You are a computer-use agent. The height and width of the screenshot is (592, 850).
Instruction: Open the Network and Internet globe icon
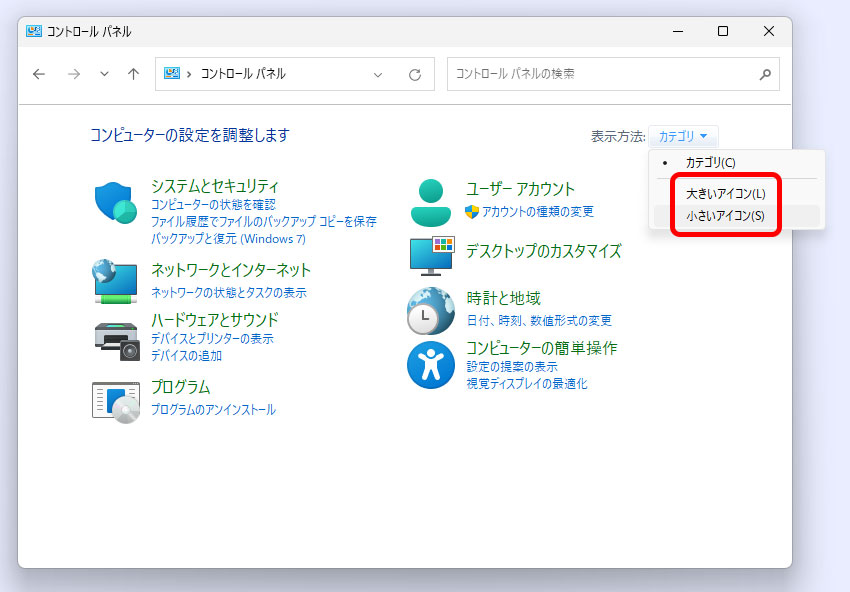(x=116, y=281)
